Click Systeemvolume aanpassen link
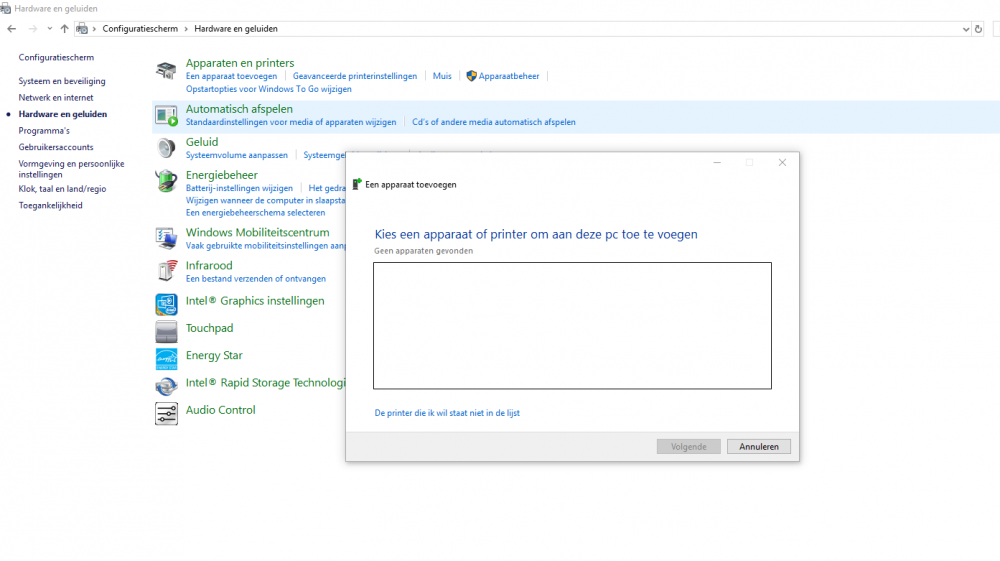This screenshot has width=1000, height=561. tap(237, 155)
